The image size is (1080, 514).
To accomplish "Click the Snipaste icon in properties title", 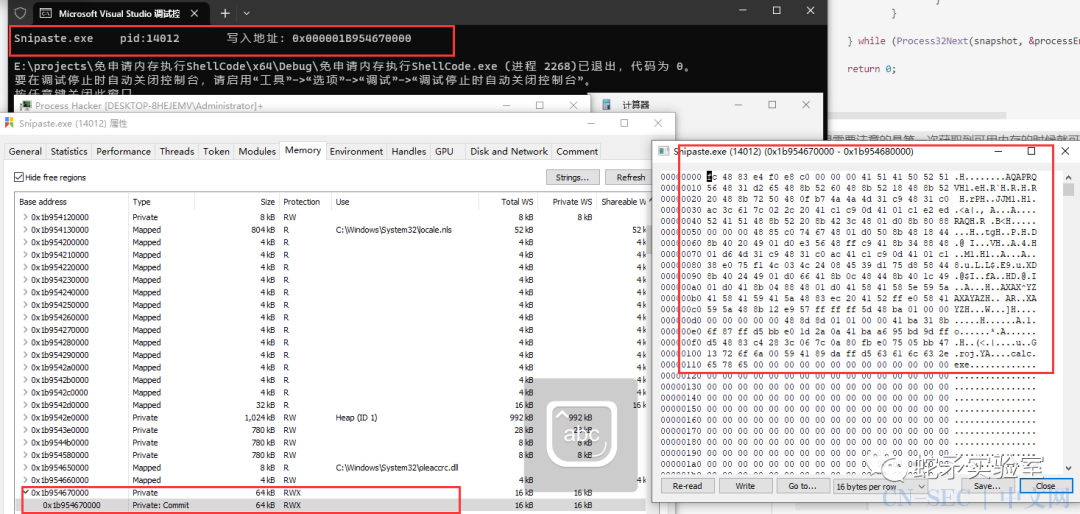I will click(9, 123).
